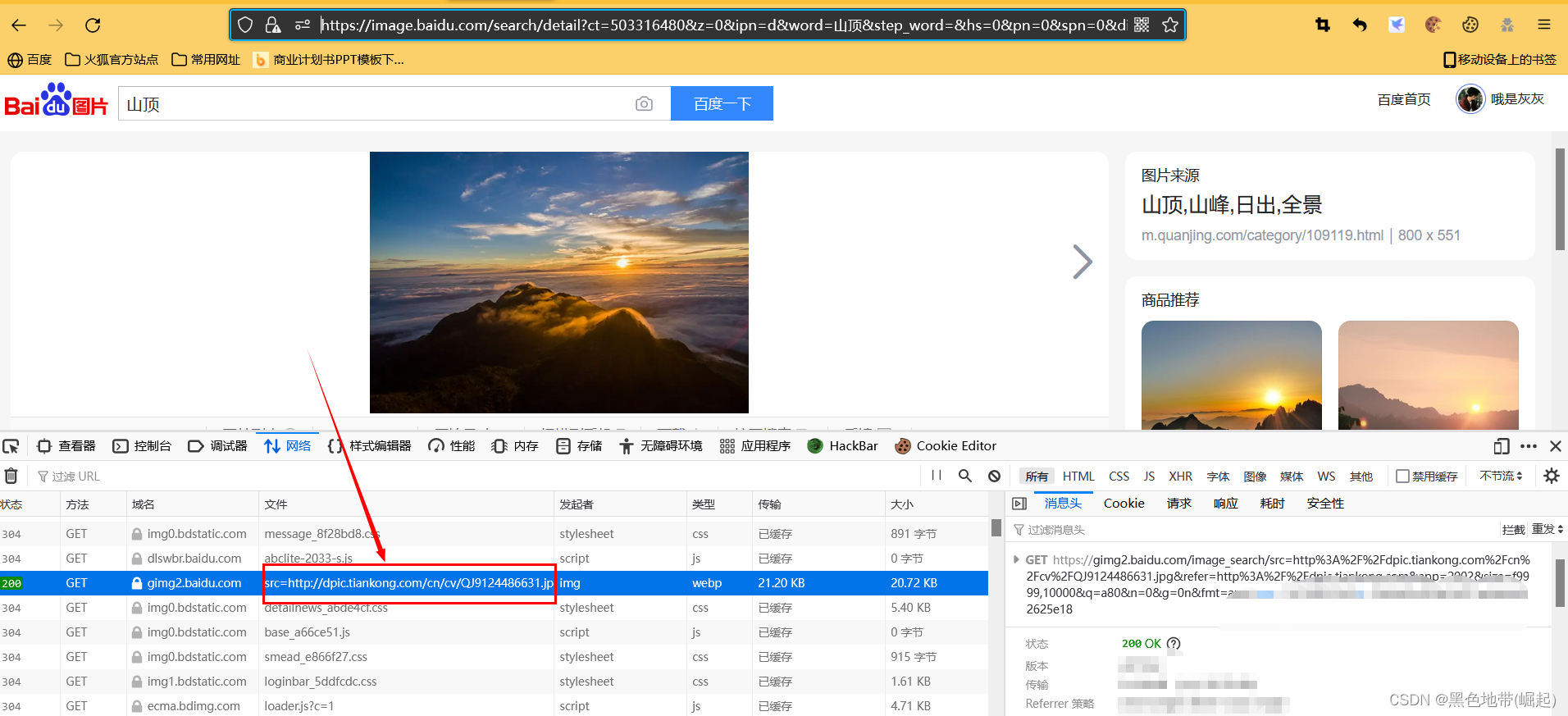Open the Storage (存储) panel
Image resolution: width=1568 pixels, height=716 pixels.
pos(579,446)
